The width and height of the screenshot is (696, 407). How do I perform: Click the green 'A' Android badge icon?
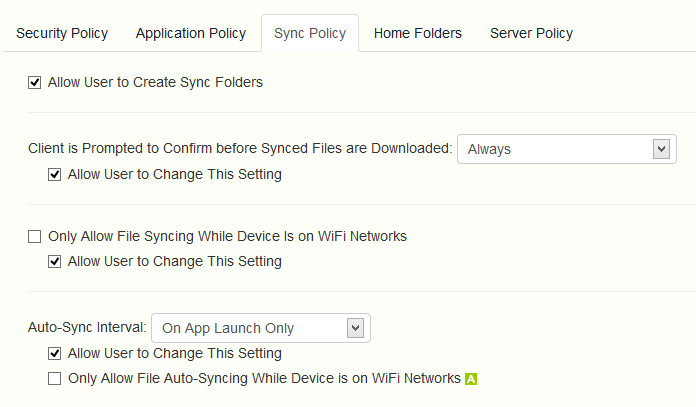[471, 379]
